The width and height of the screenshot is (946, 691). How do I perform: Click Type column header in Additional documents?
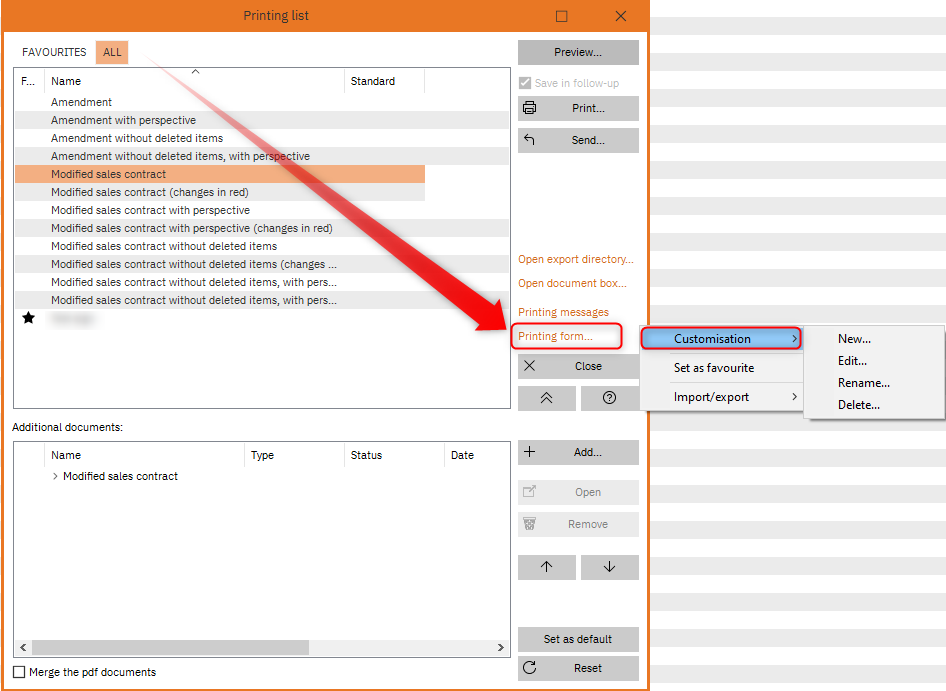[294, 455]
